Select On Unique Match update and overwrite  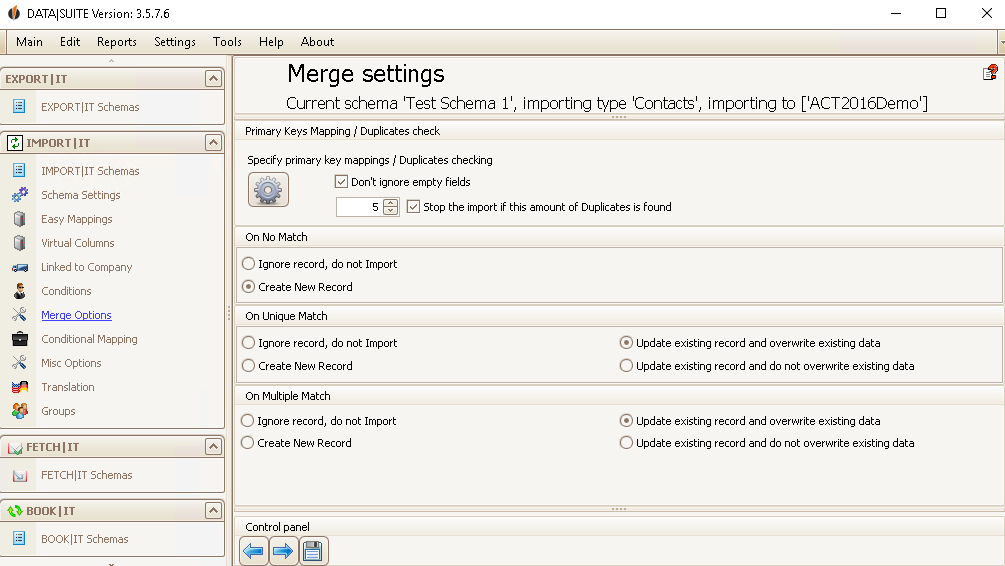626,343
